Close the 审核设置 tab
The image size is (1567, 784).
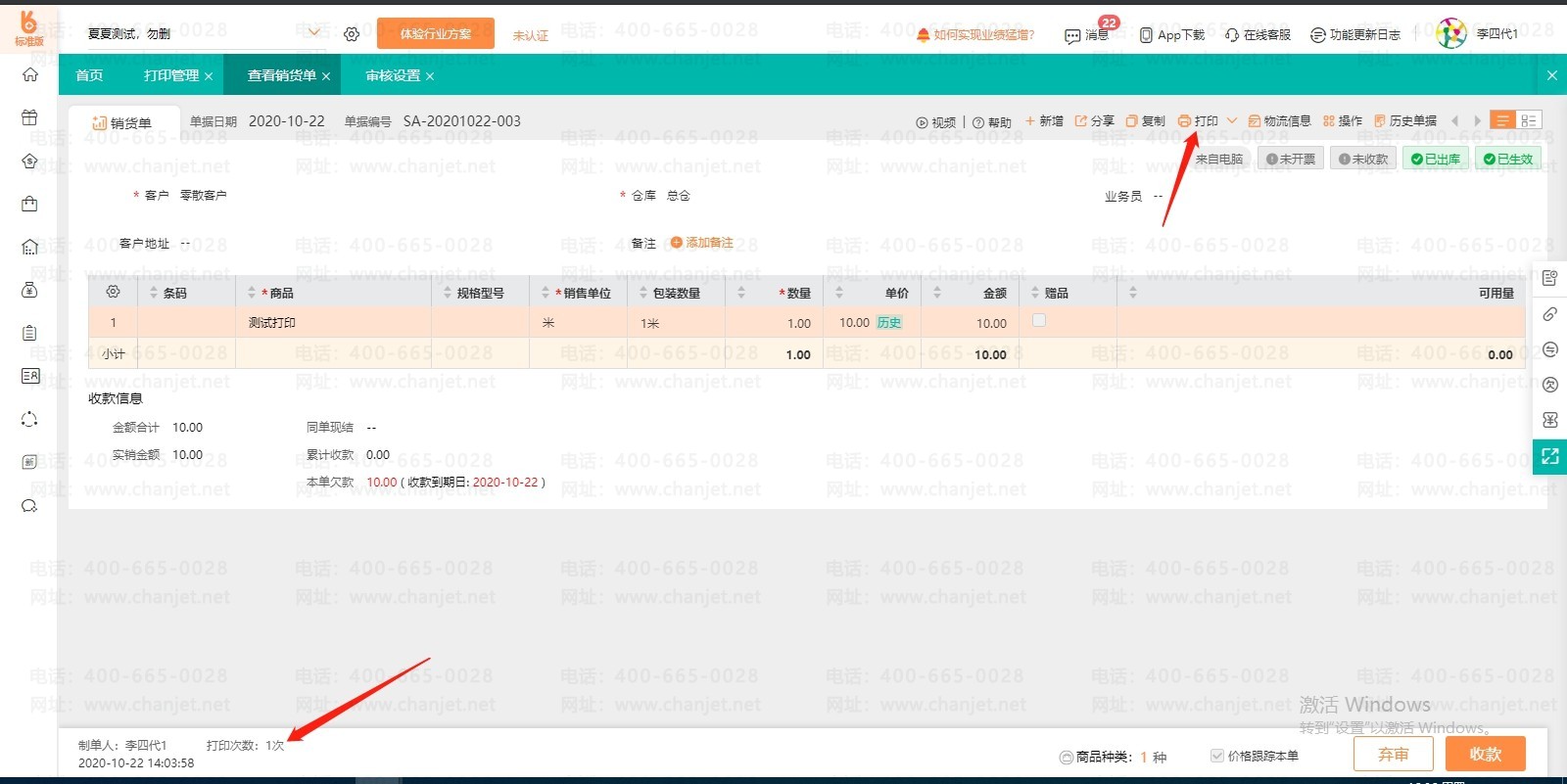(430, 76)
